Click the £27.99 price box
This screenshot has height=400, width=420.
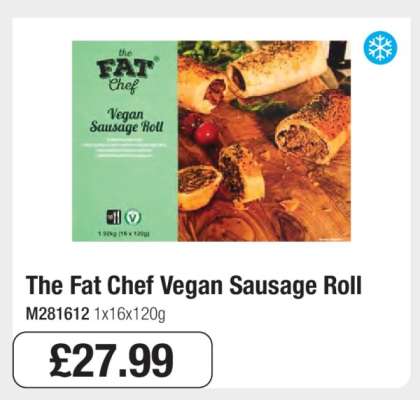tap(113, 360)
